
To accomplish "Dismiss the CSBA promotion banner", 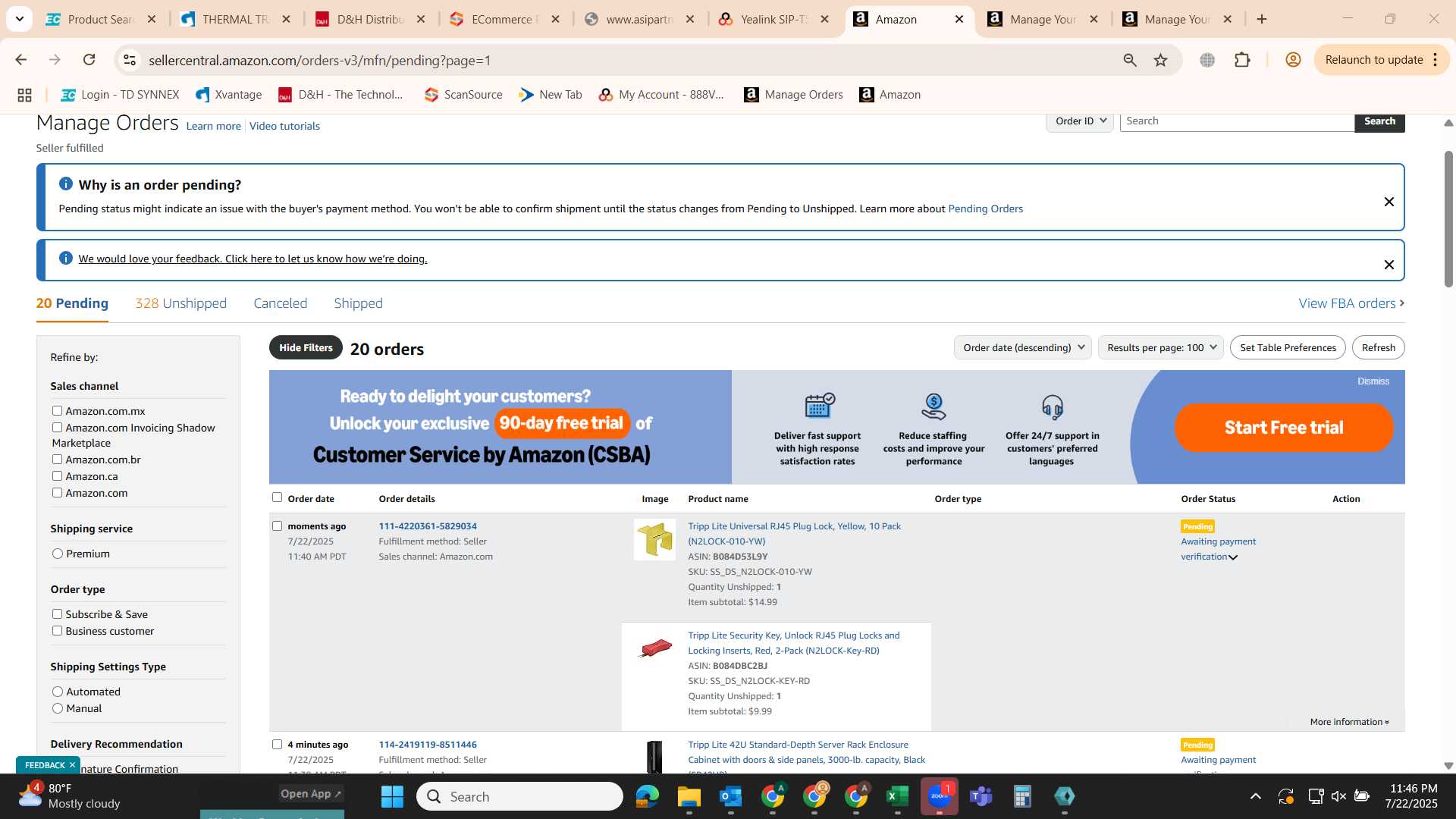I will pos(1373,381).
